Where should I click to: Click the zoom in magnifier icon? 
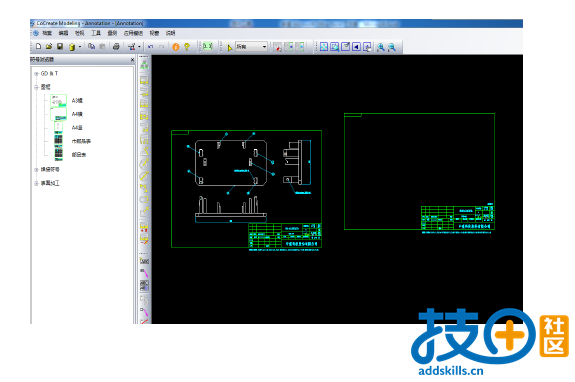click(381, 47)
